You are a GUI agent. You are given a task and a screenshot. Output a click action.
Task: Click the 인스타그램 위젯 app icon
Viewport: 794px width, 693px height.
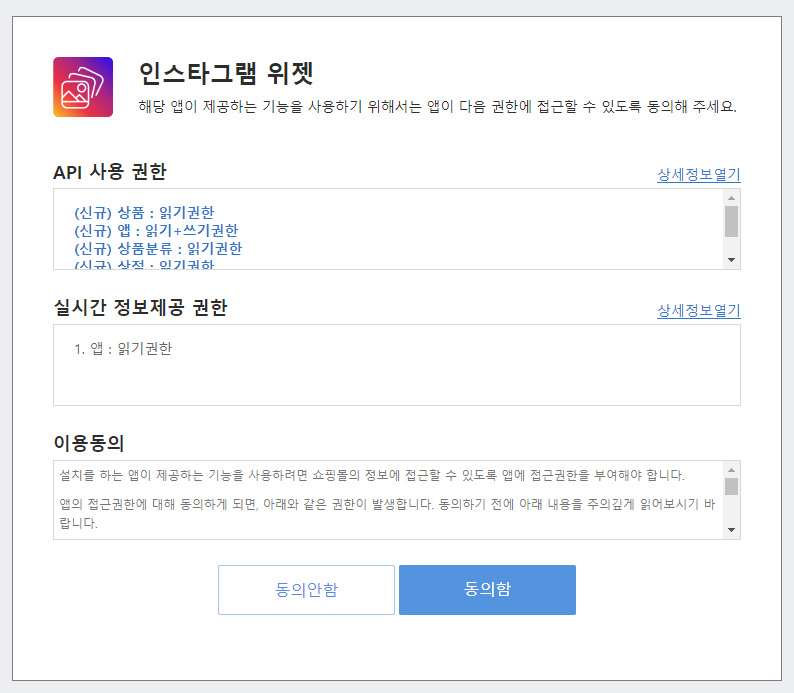[83, 87]
